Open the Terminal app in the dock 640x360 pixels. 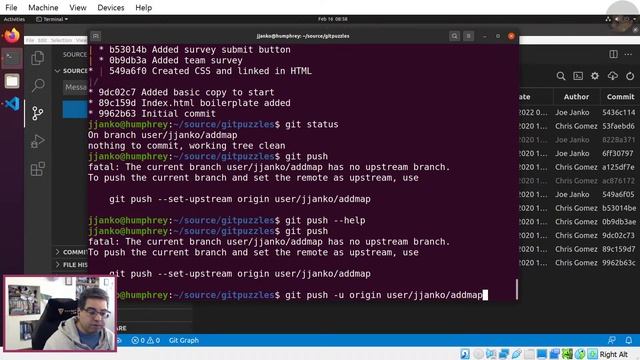[12, 58]
